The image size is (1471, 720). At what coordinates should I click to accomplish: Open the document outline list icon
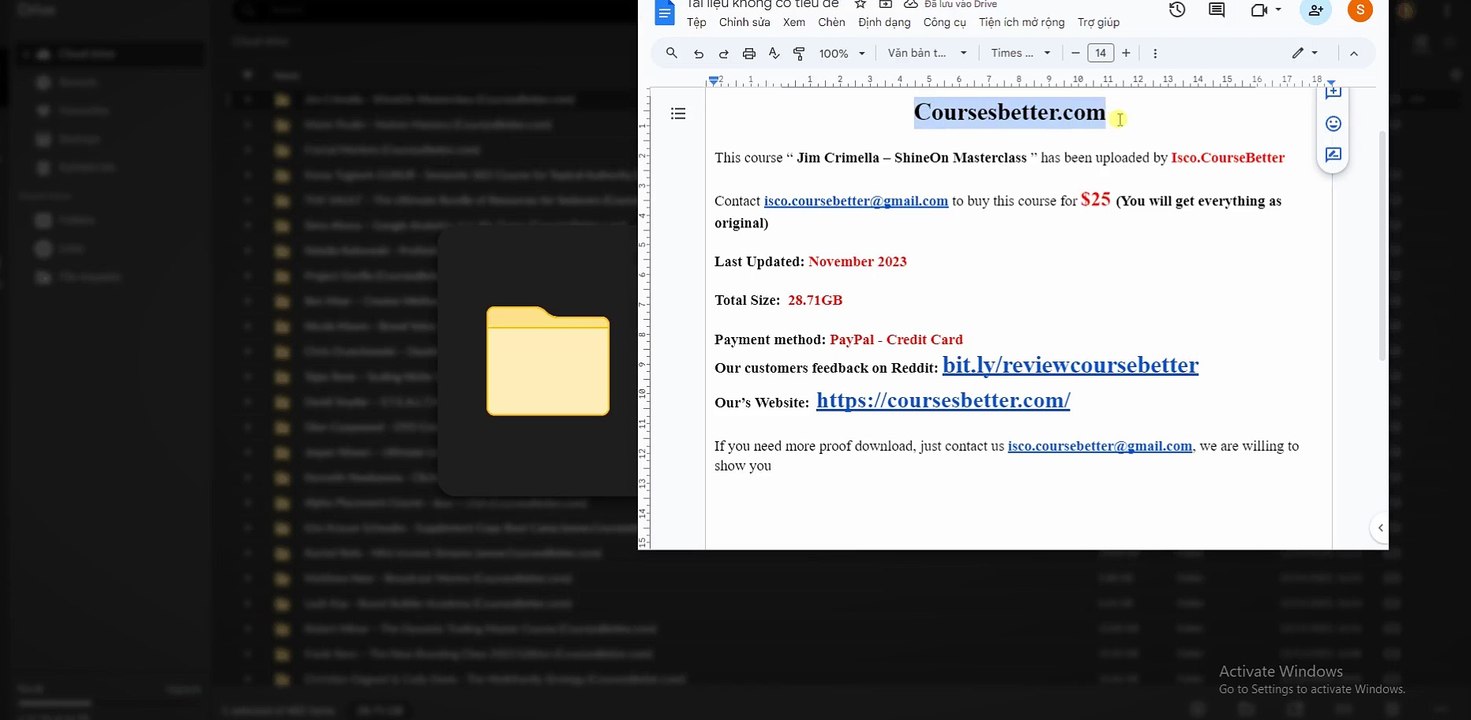678,113
